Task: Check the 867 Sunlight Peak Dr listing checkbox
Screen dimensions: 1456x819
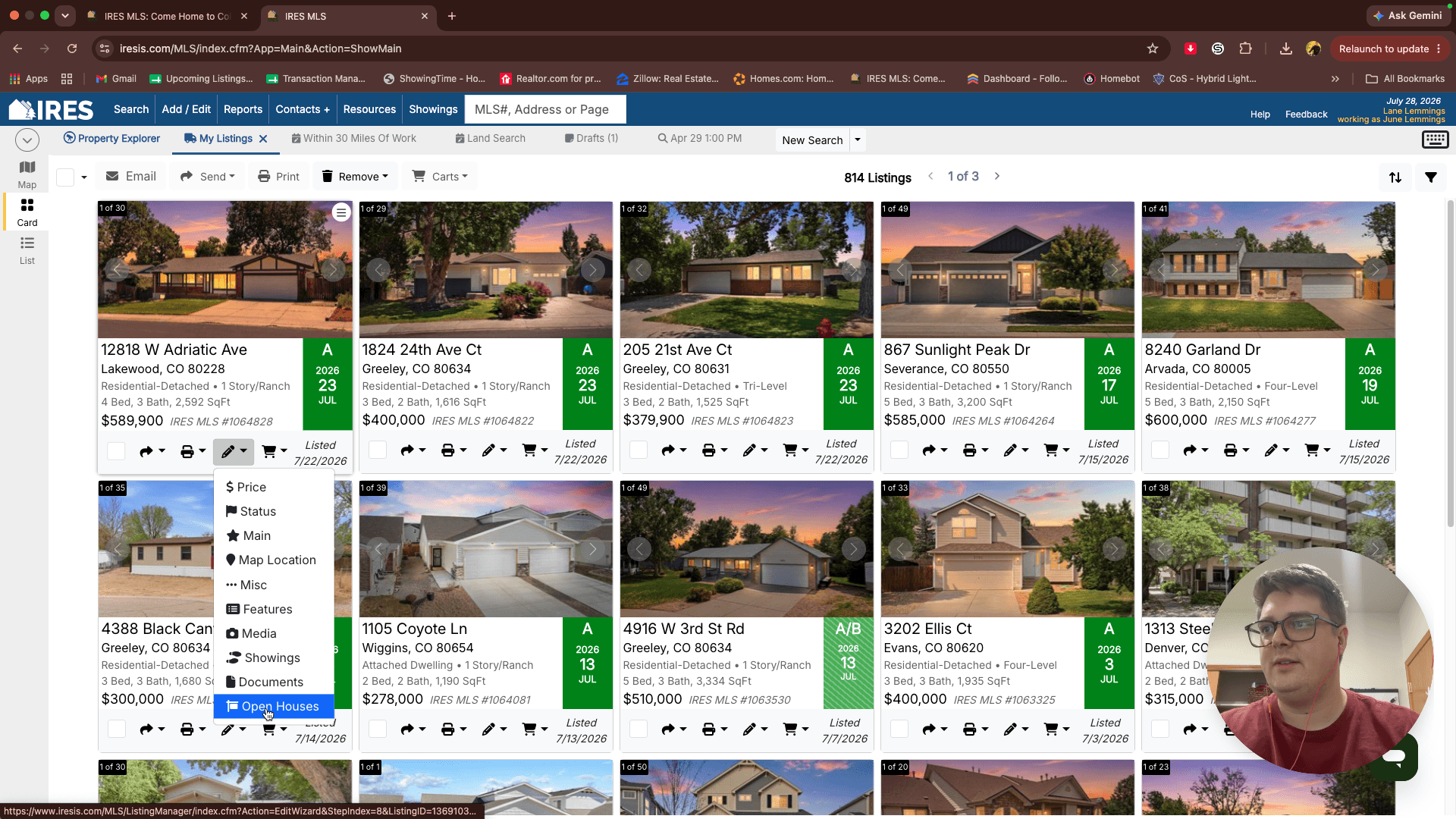Action: pyautogui.click(x=899, y=450)
